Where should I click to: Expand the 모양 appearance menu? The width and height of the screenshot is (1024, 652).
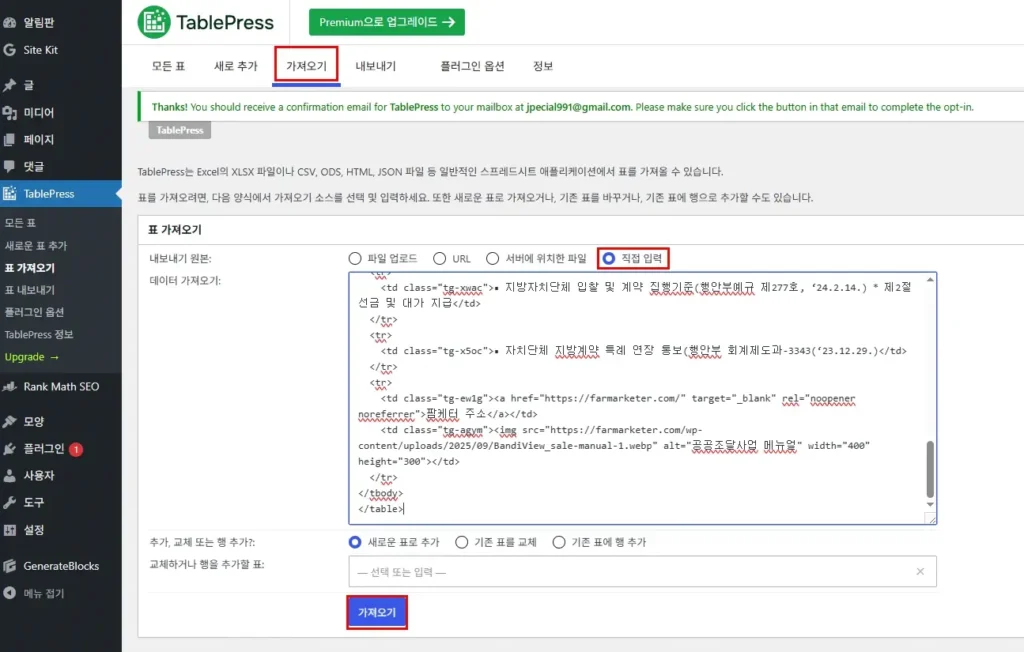(34, 422)
